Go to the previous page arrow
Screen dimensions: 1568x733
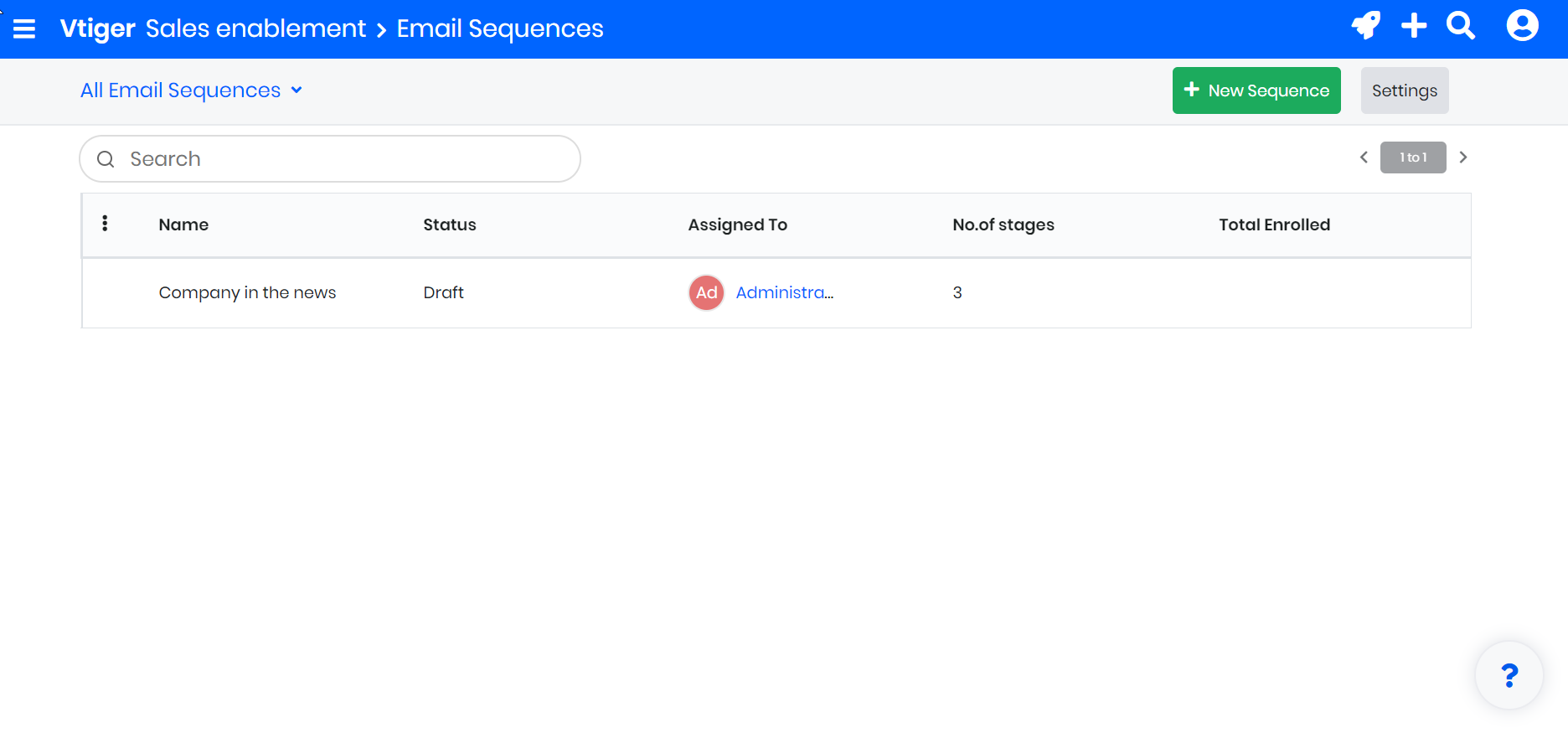coord(1364,157)
